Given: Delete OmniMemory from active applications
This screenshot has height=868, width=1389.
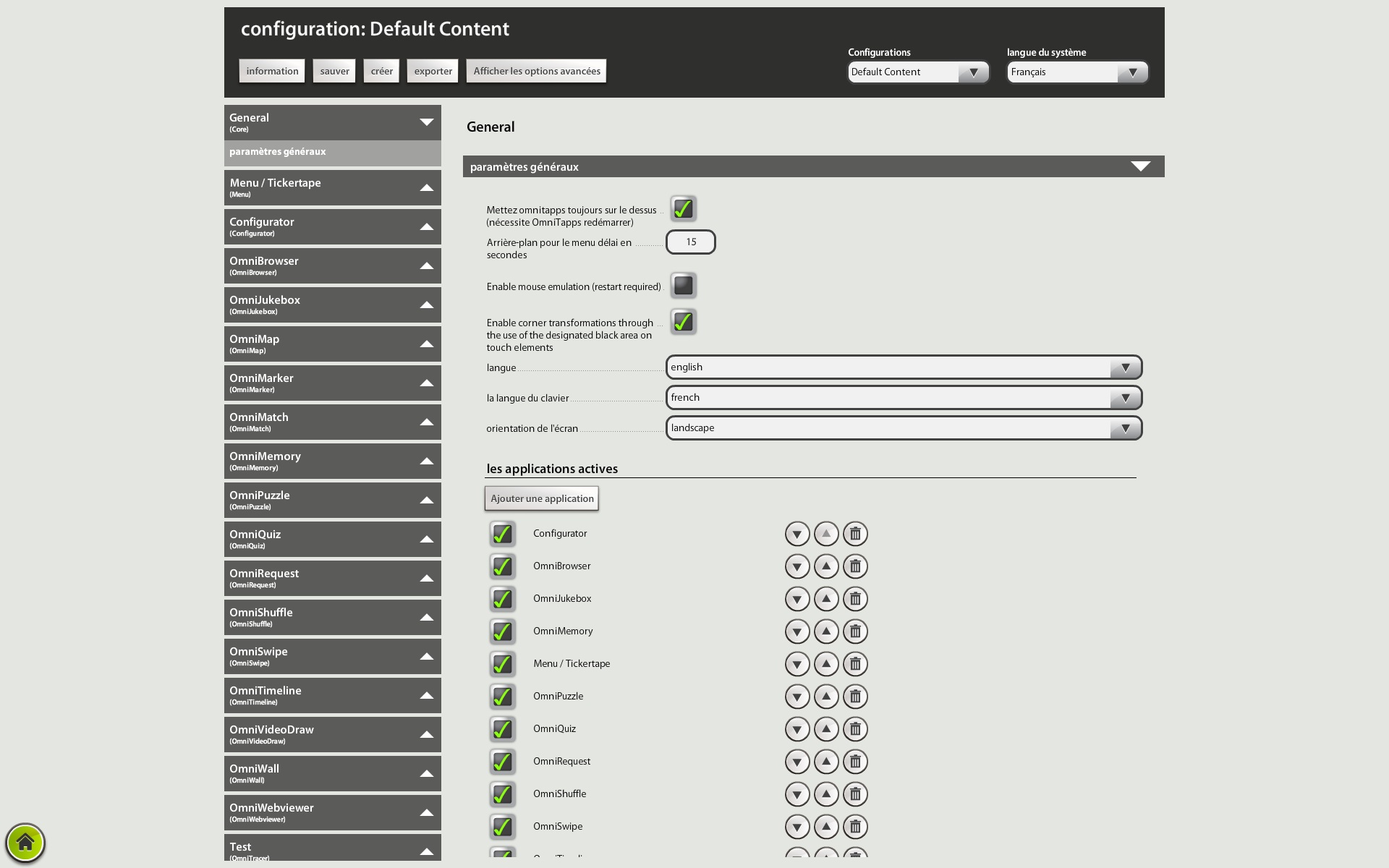Looking at the screenshot, I should (855, 631).
